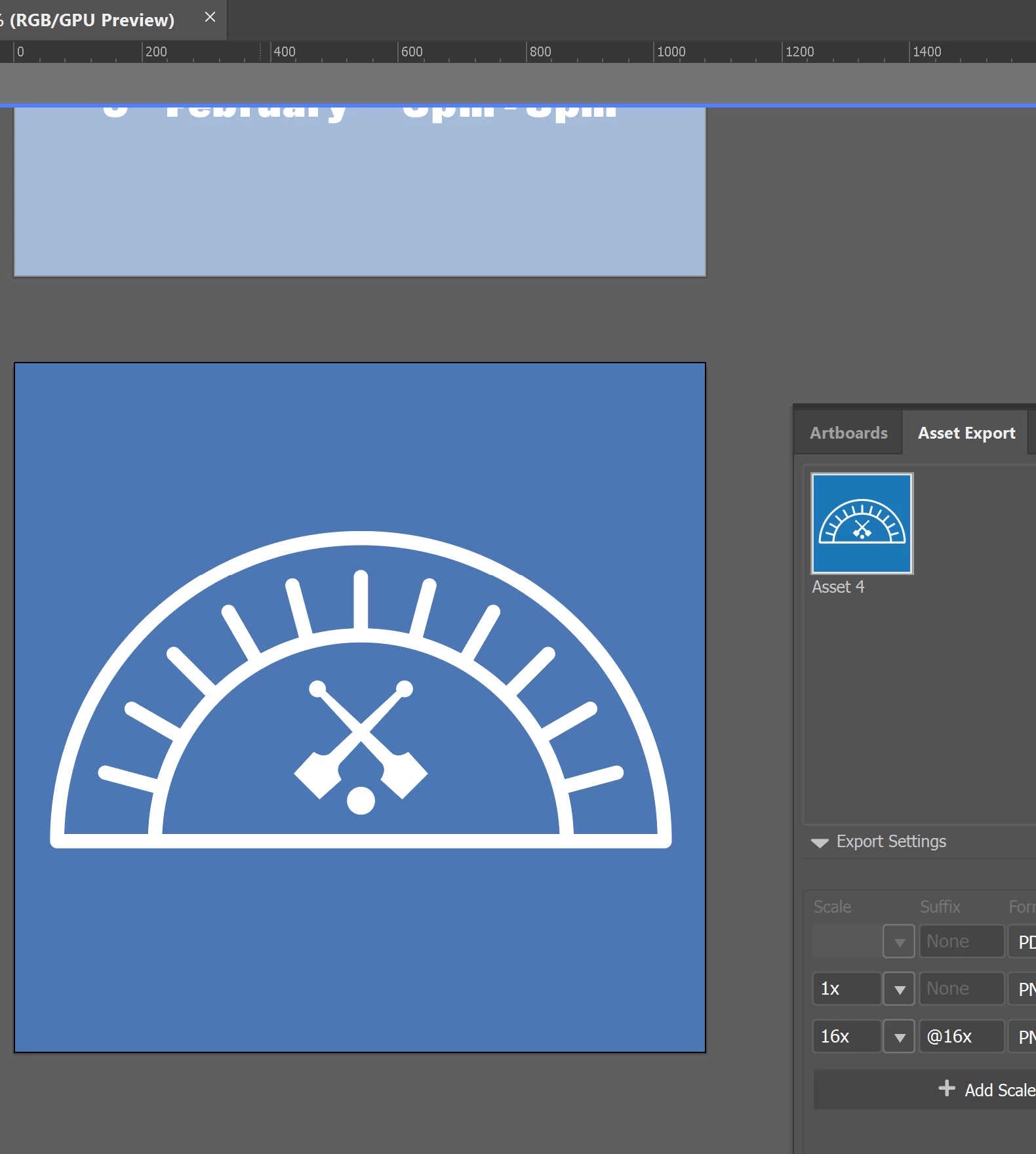This screenshot has width=1036, height=1154.
Task: Open the 1x scale dropdown arrow
Action: click(899, 989)
